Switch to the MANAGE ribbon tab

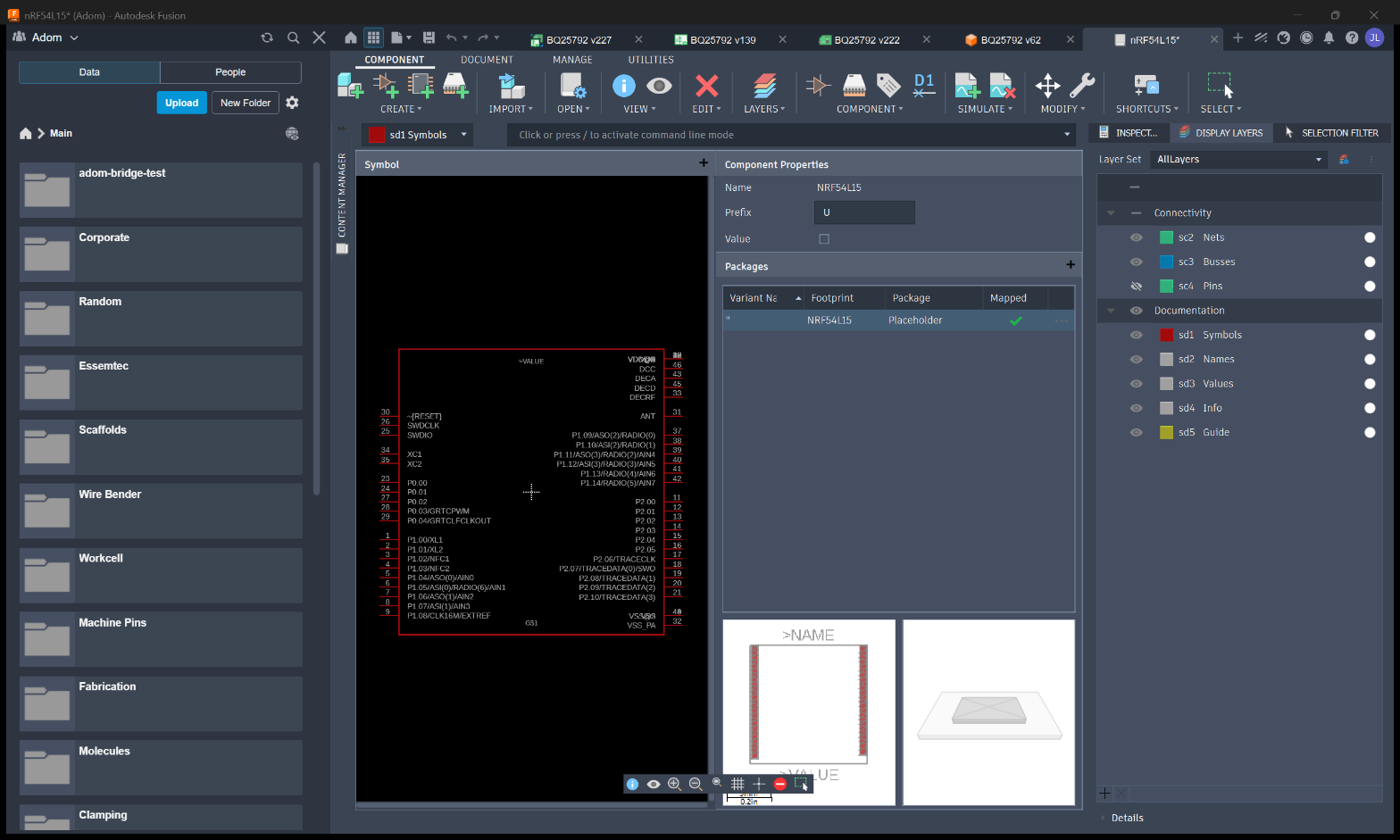(x=572, y=60)
